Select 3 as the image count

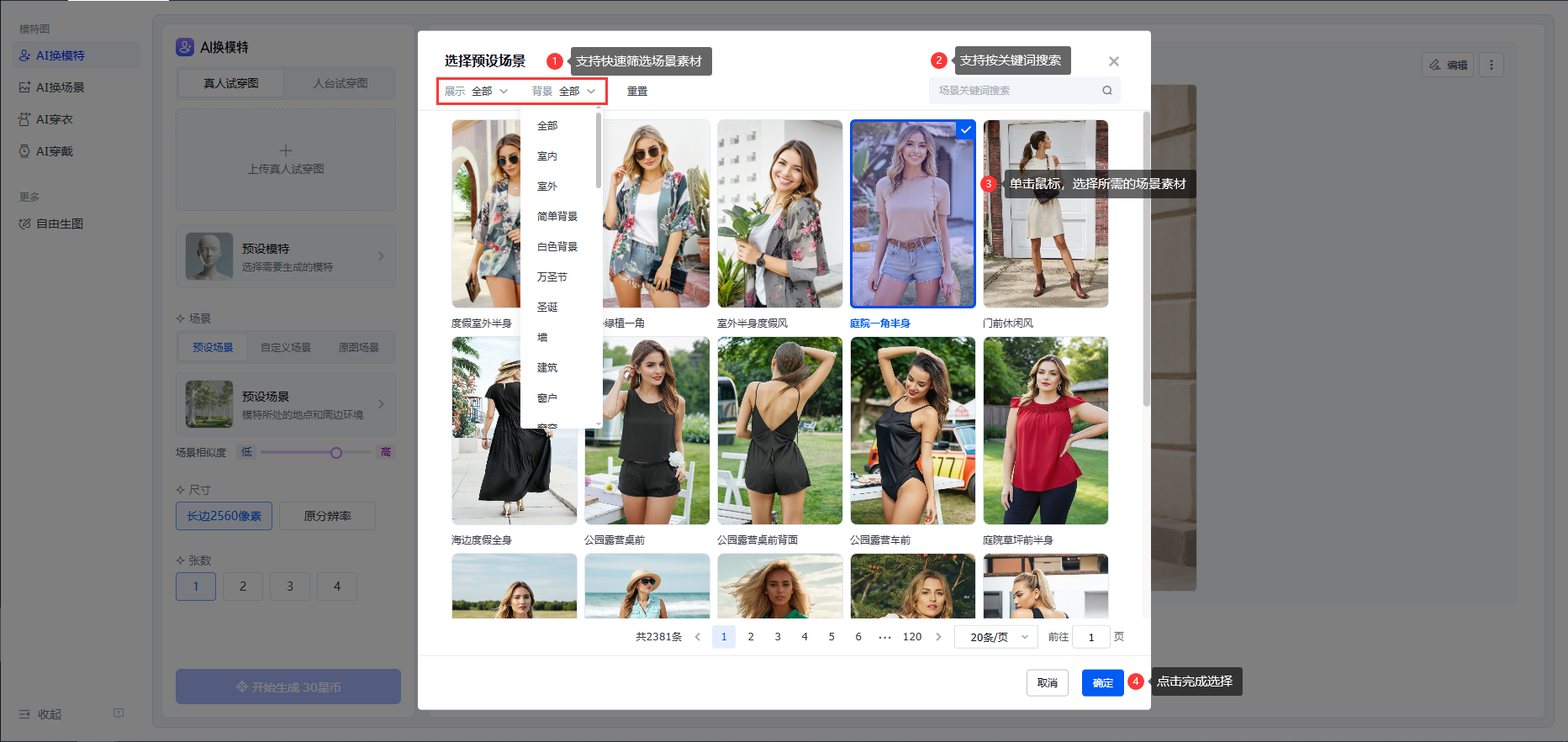point(289,587)
